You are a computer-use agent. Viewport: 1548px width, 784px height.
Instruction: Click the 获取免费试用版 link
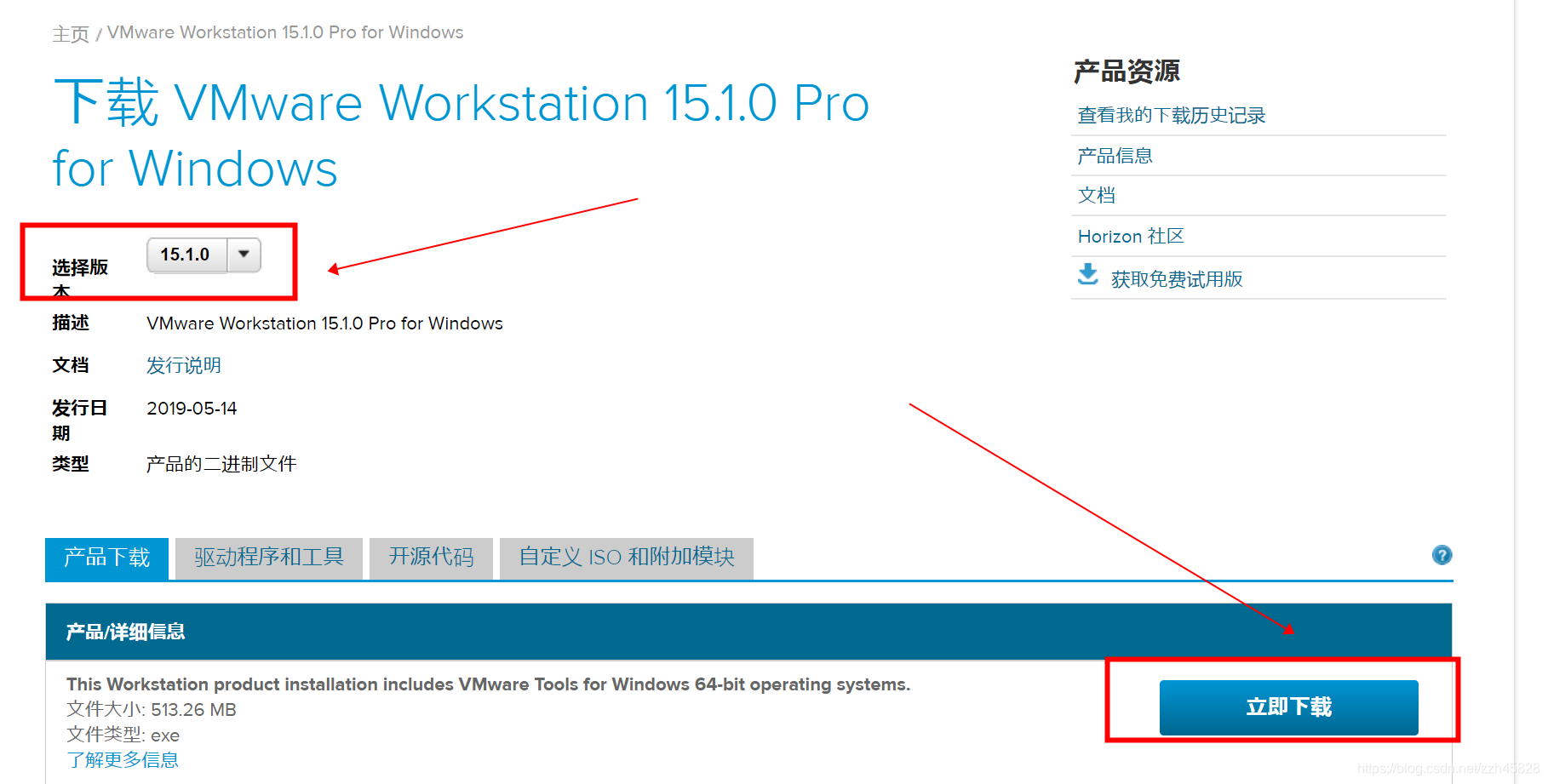(x=1177, y=279)
